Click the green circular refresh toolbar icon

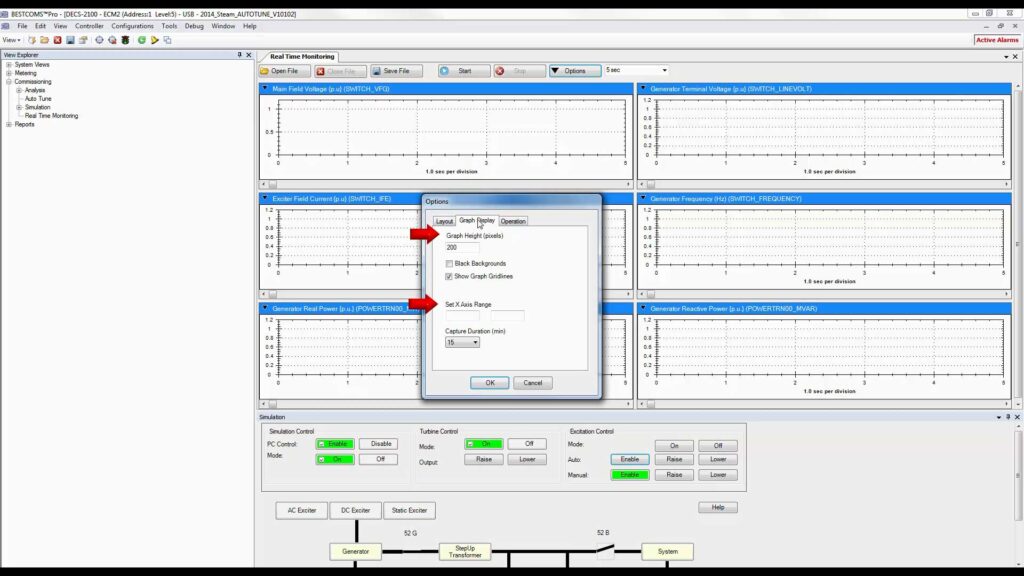142,40
